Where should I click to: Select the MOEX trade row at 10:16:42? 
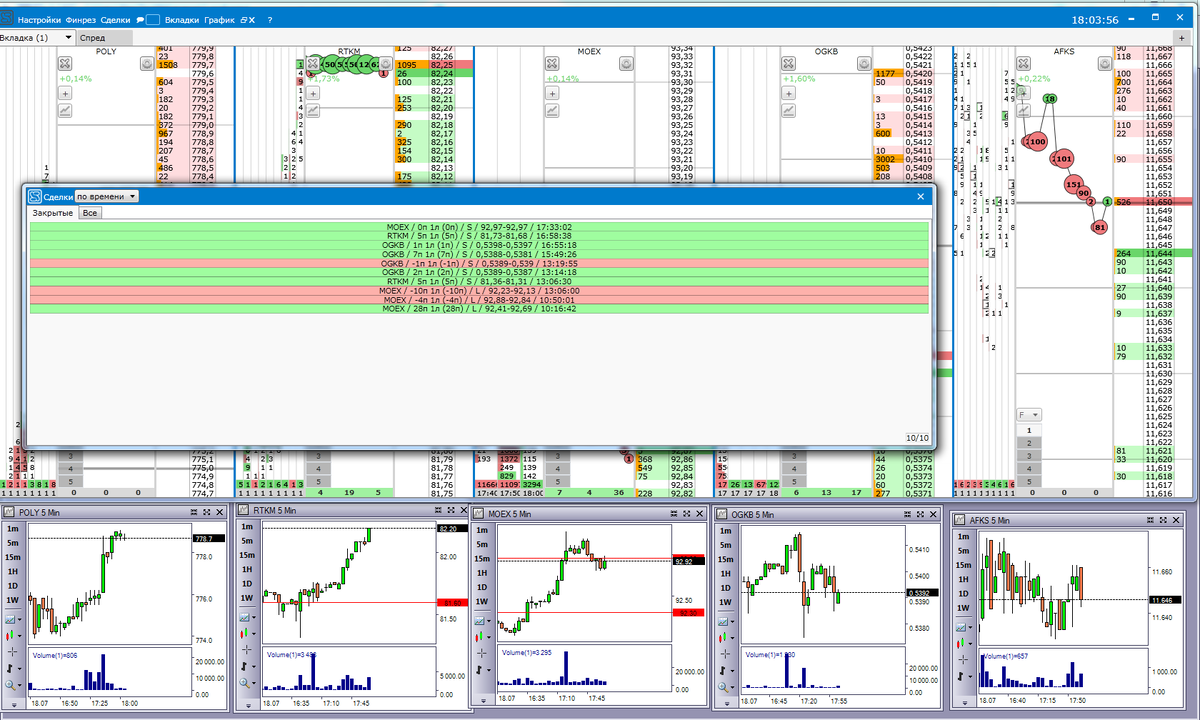point(479,308)
